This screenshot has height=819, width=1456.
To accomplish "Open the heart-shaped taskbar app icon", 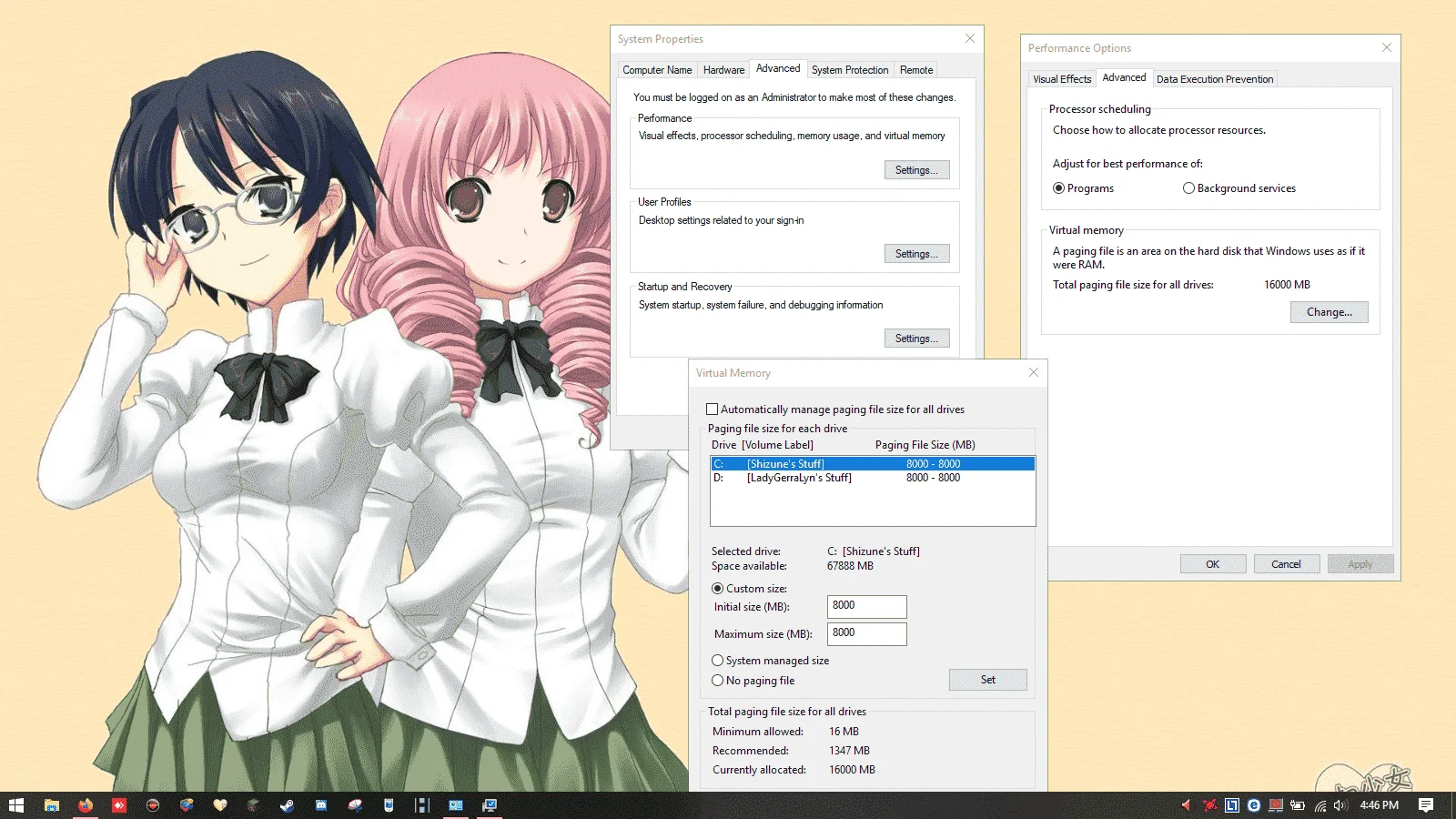I will pyautogui.click(x=220, y=805).
